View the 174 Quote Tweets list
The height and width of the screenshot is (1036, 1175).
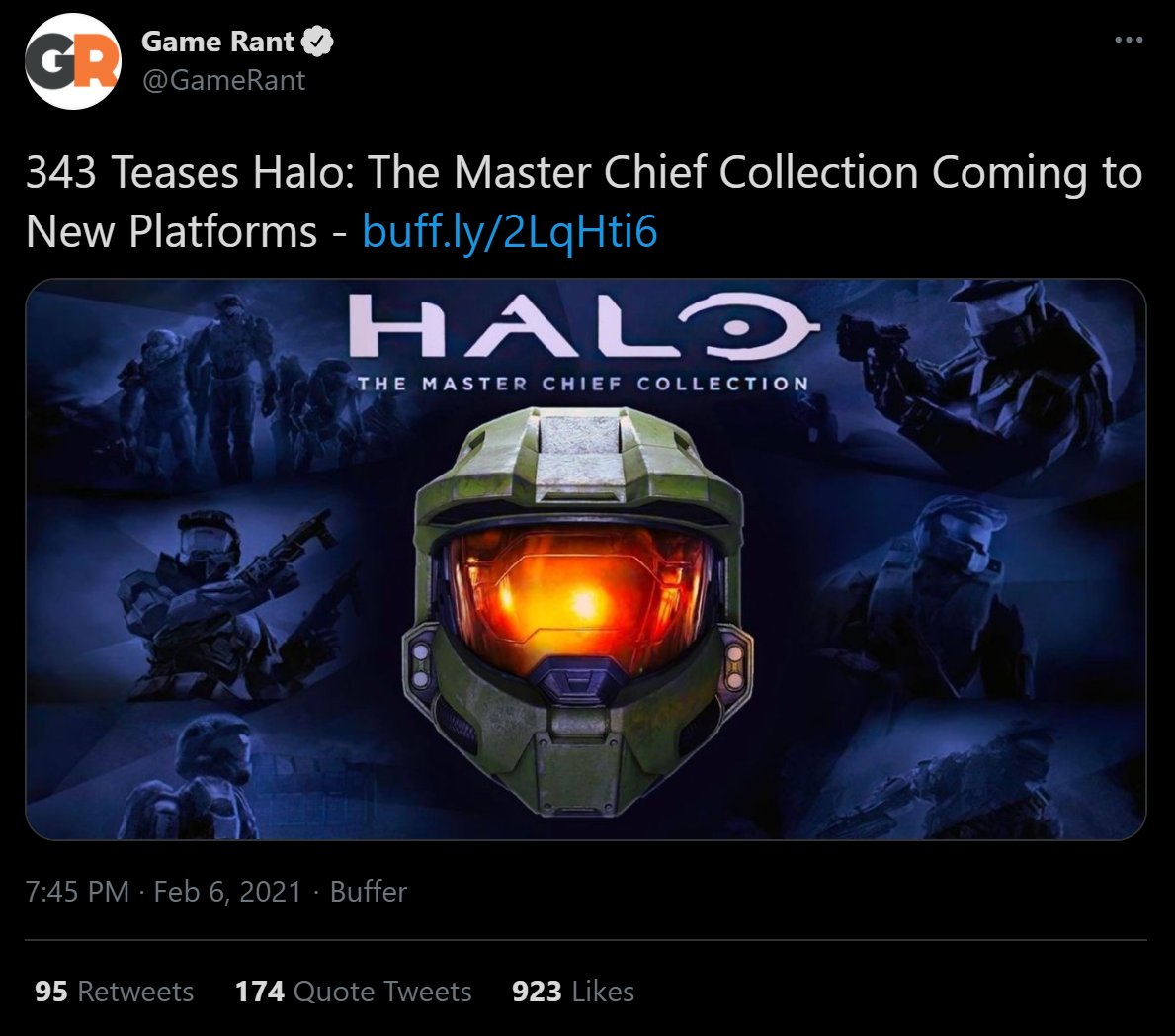tap(353, 992)
